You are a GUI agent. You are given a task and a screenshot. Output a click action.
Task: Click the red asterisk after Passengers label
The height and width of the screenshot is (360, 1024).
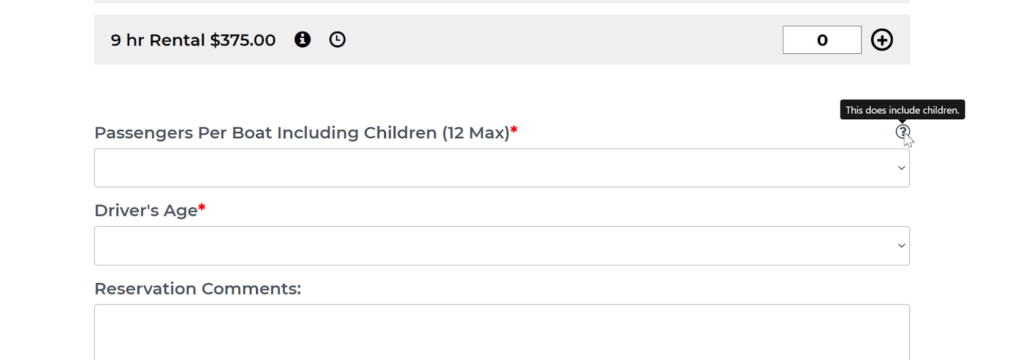click(x=514, y=131)
